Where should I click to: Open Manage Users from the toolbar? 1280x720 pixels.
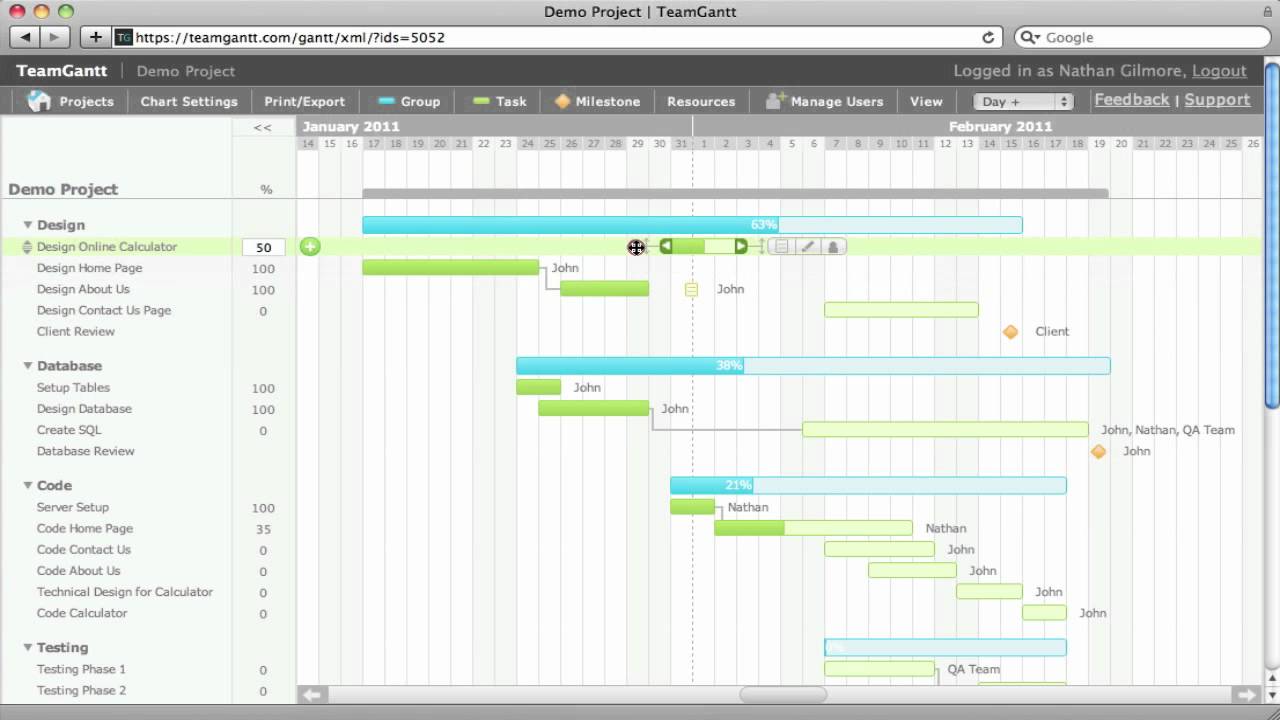(824, 101)
